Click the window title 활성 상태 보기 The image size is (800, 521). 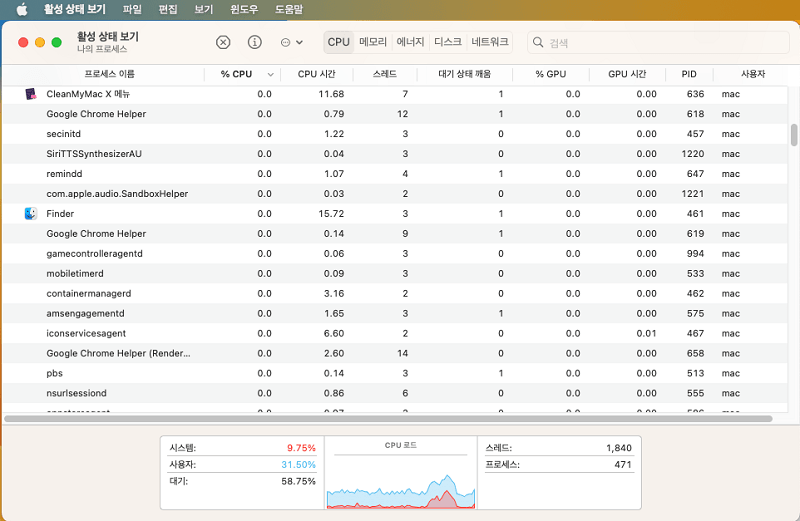click(108, 37)
